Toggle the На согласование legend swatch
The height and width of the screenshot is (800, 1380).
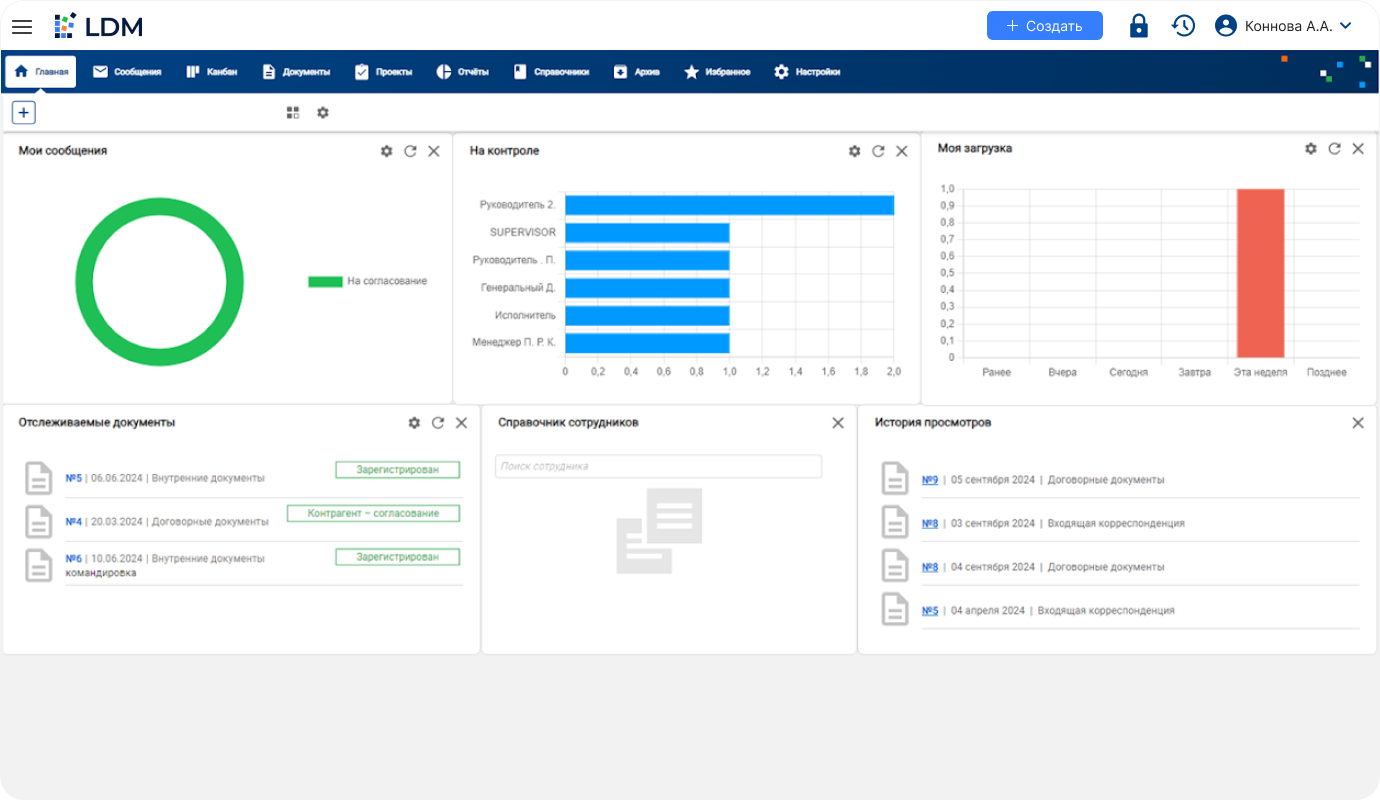(325, 282)
